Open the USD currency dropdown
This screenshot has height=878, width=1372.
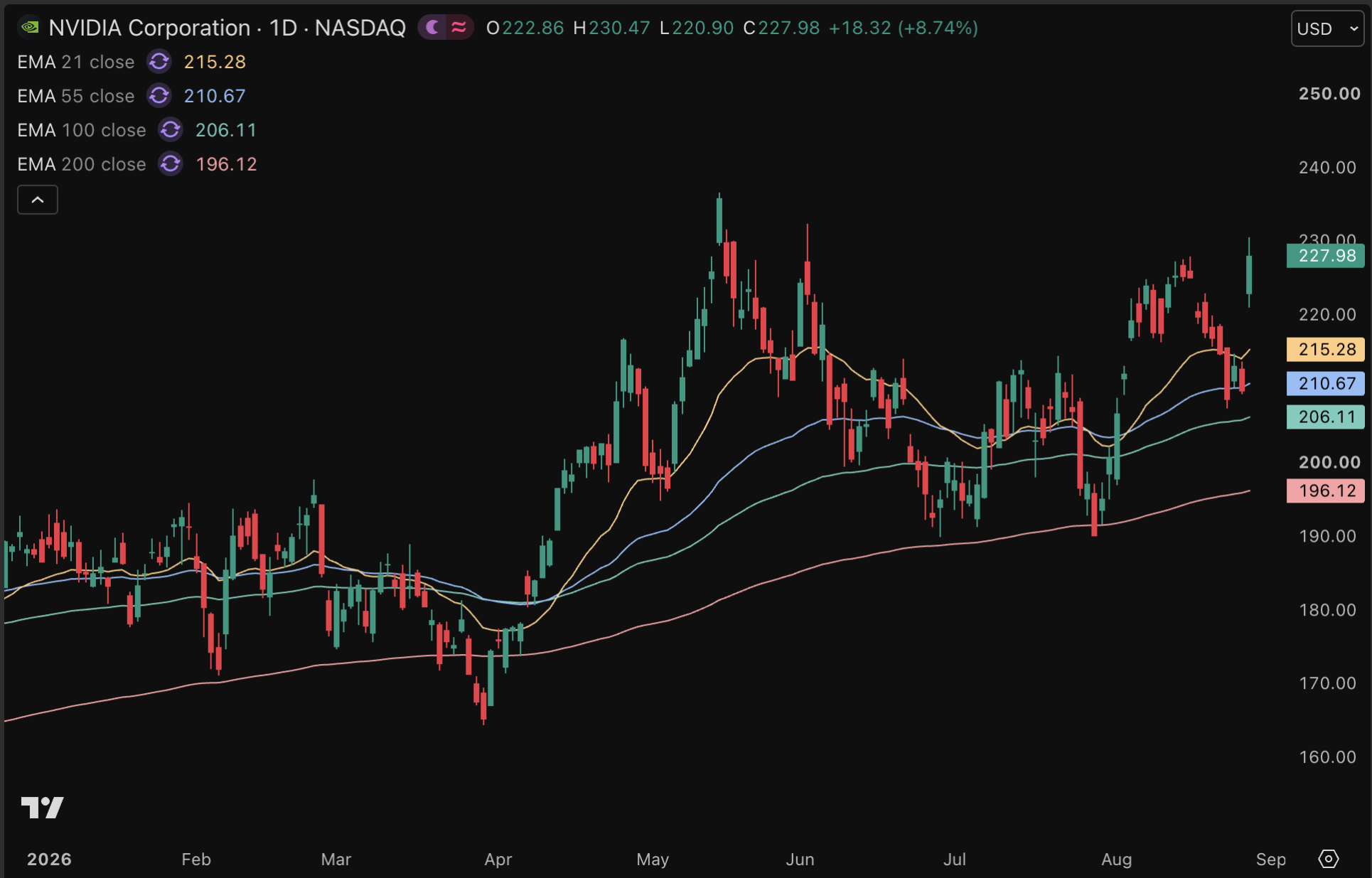tap(1327, 28)
